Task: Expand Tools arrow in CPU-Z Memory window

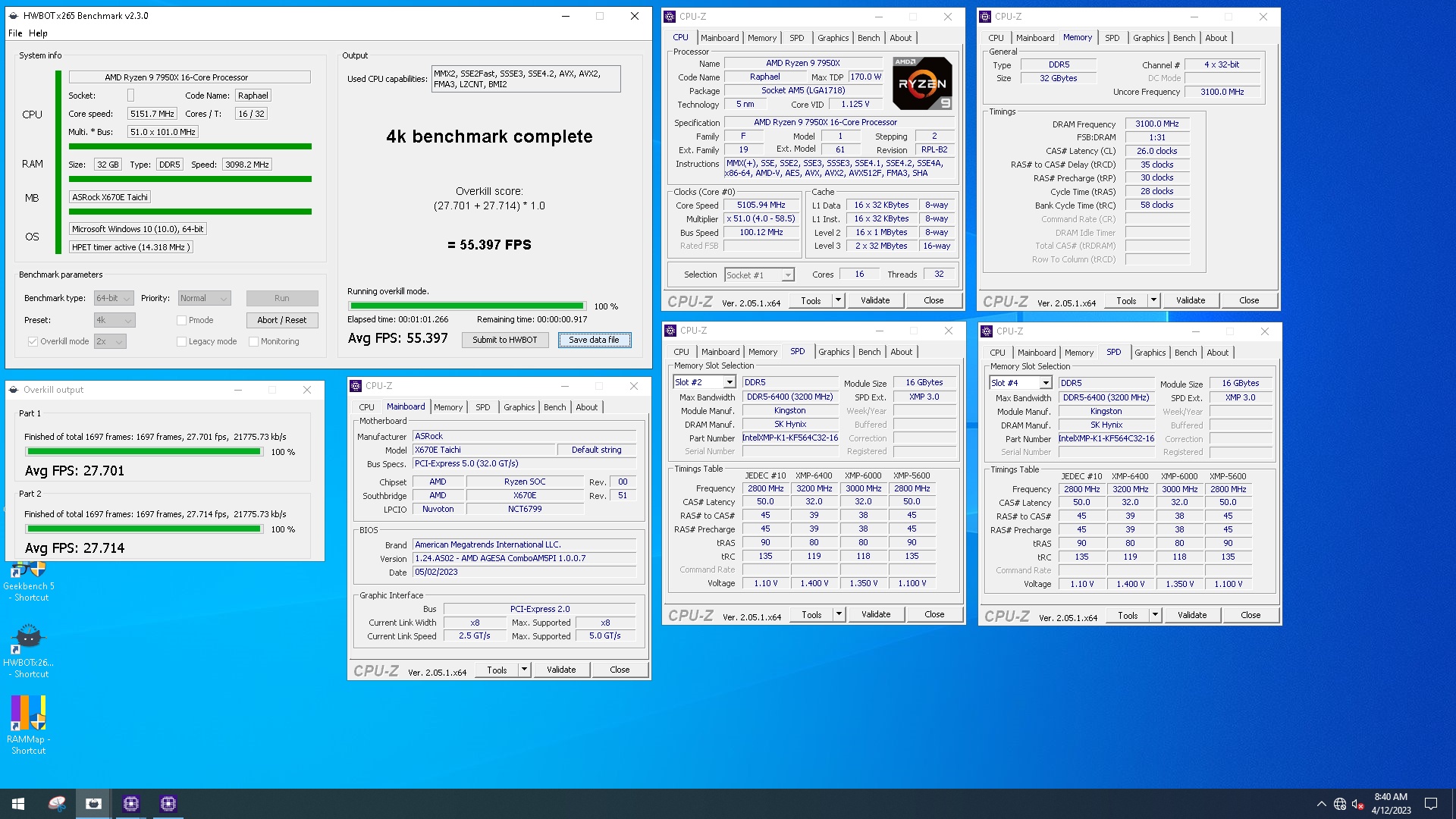Action: point(1153,300)
